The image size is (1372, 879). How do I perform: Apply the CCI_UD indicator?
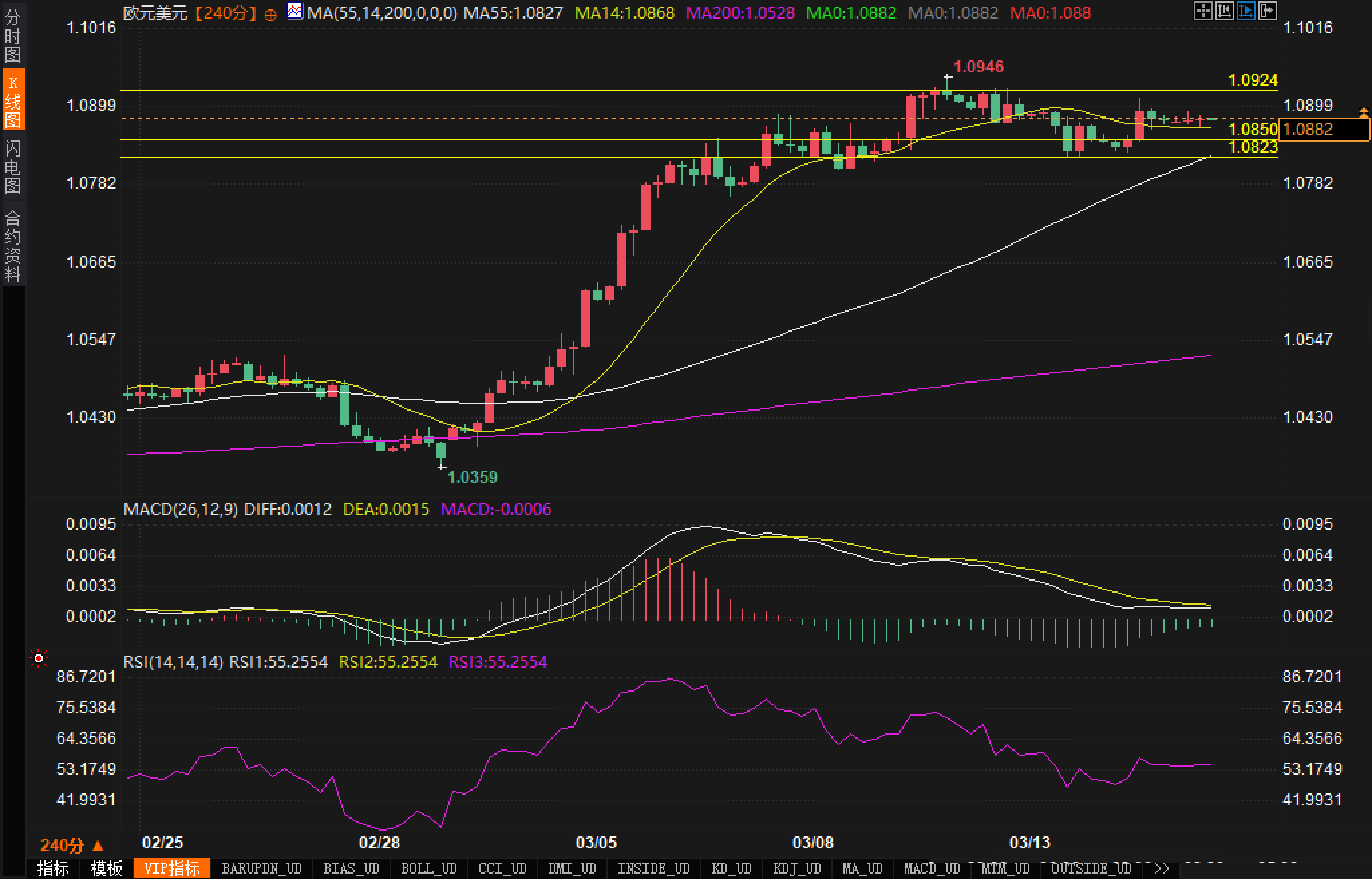(503, 868)
